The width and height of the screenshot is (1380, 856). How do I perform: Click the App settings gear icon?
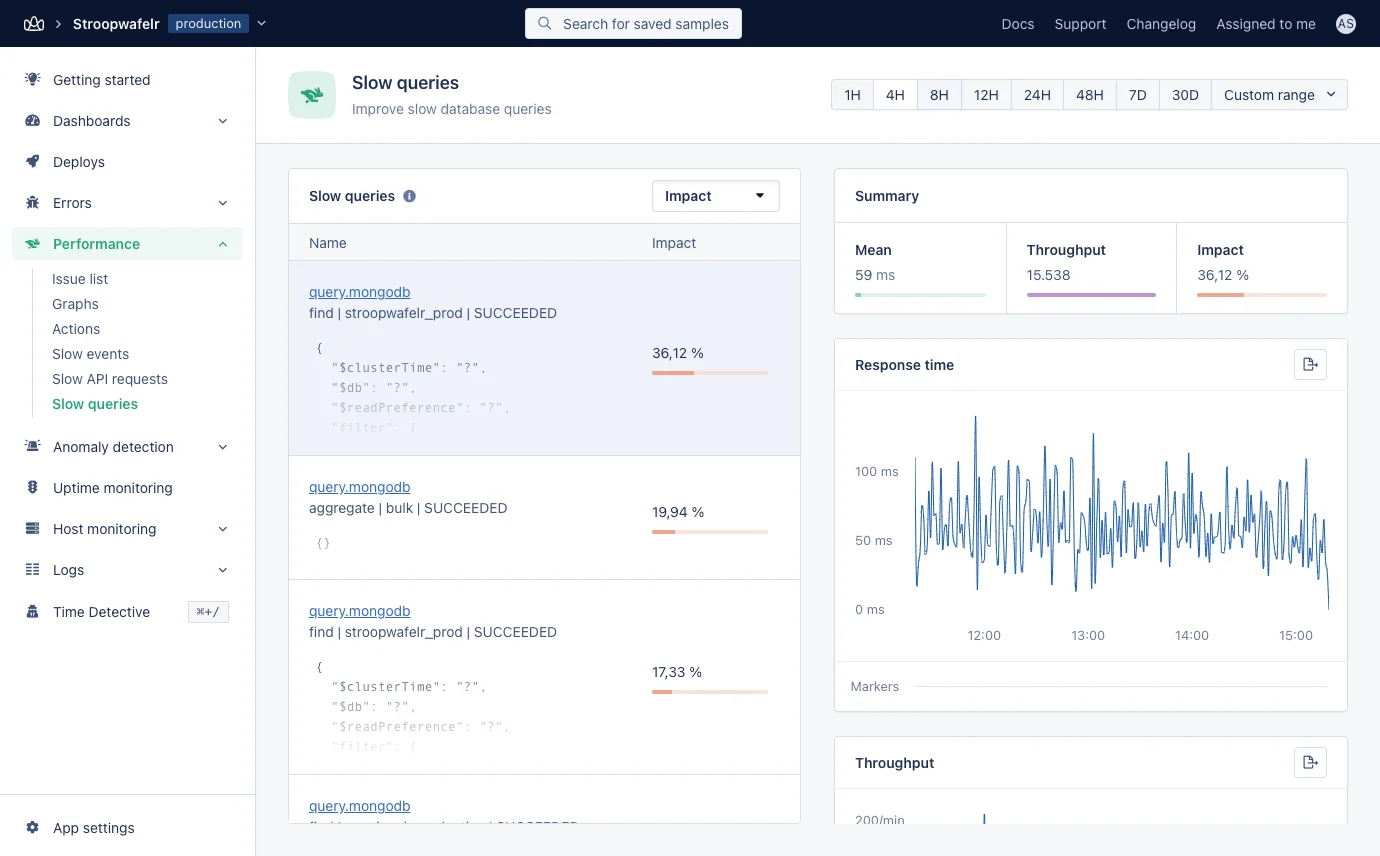point(33,828)
